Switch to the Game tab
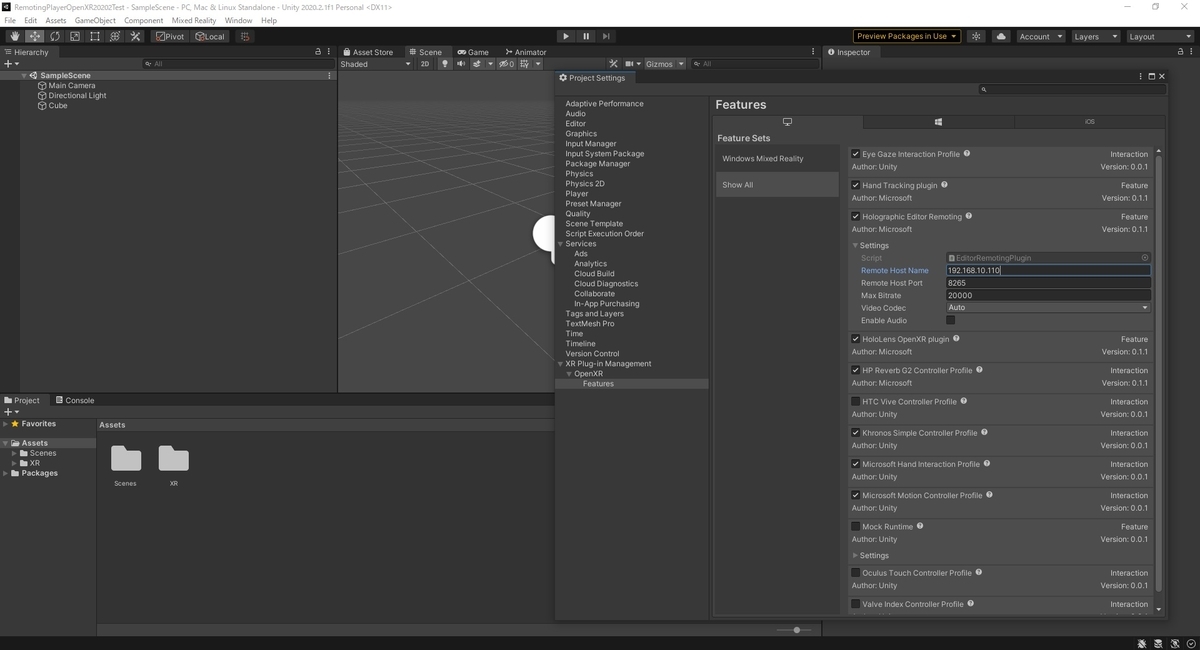This screenshot has width=1200, height=650. (474, 51)
